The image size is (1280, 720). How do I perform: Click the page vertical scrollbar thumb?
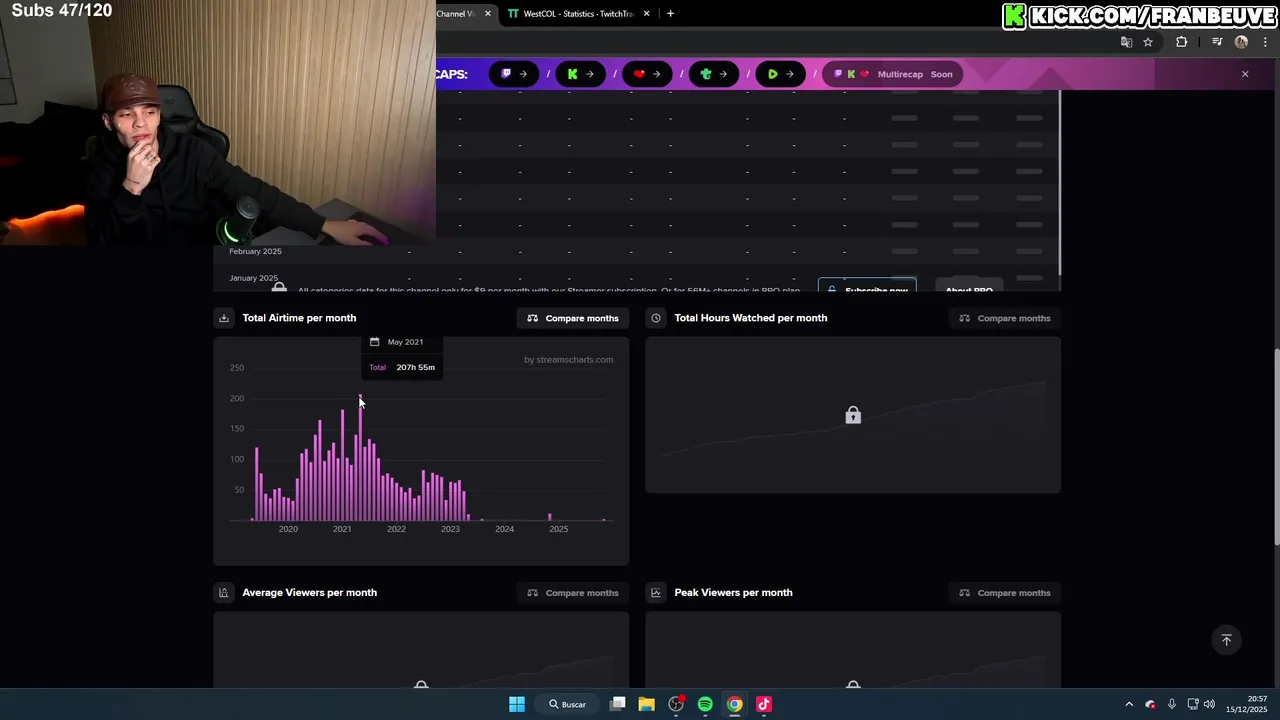(x=1276, y=447)
